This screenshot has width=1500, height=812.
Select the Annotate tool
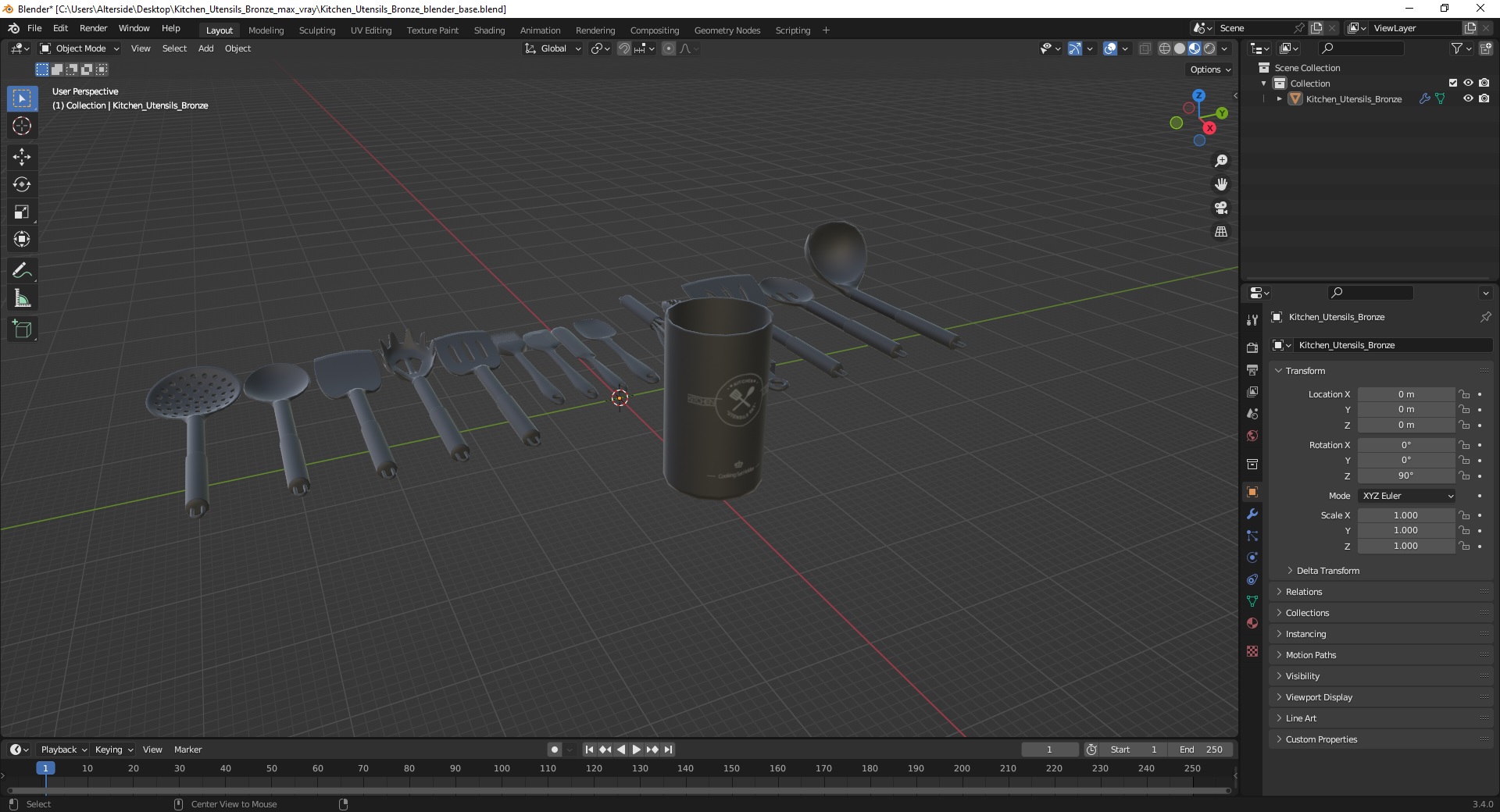(22, 271)
